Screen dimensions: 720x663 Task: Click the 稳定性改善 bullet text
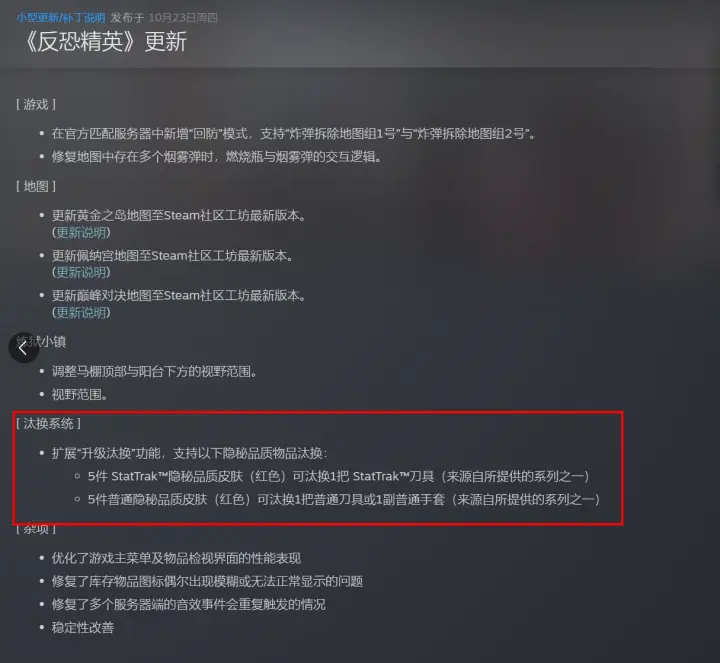83,628
